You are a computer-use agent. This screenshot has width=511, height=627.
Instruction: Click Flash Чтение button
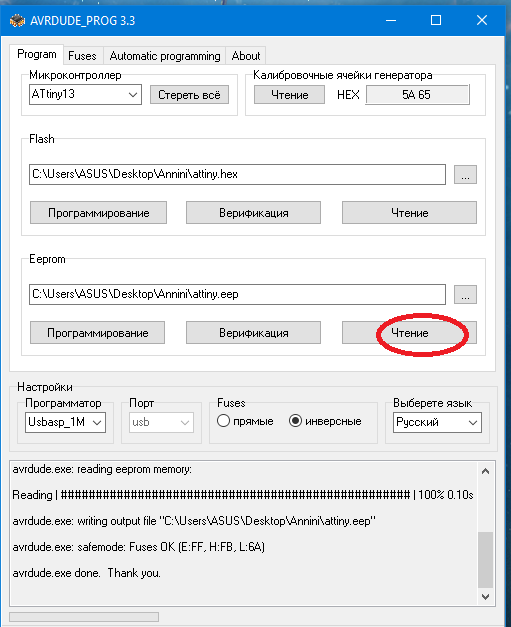pos(409,213)
